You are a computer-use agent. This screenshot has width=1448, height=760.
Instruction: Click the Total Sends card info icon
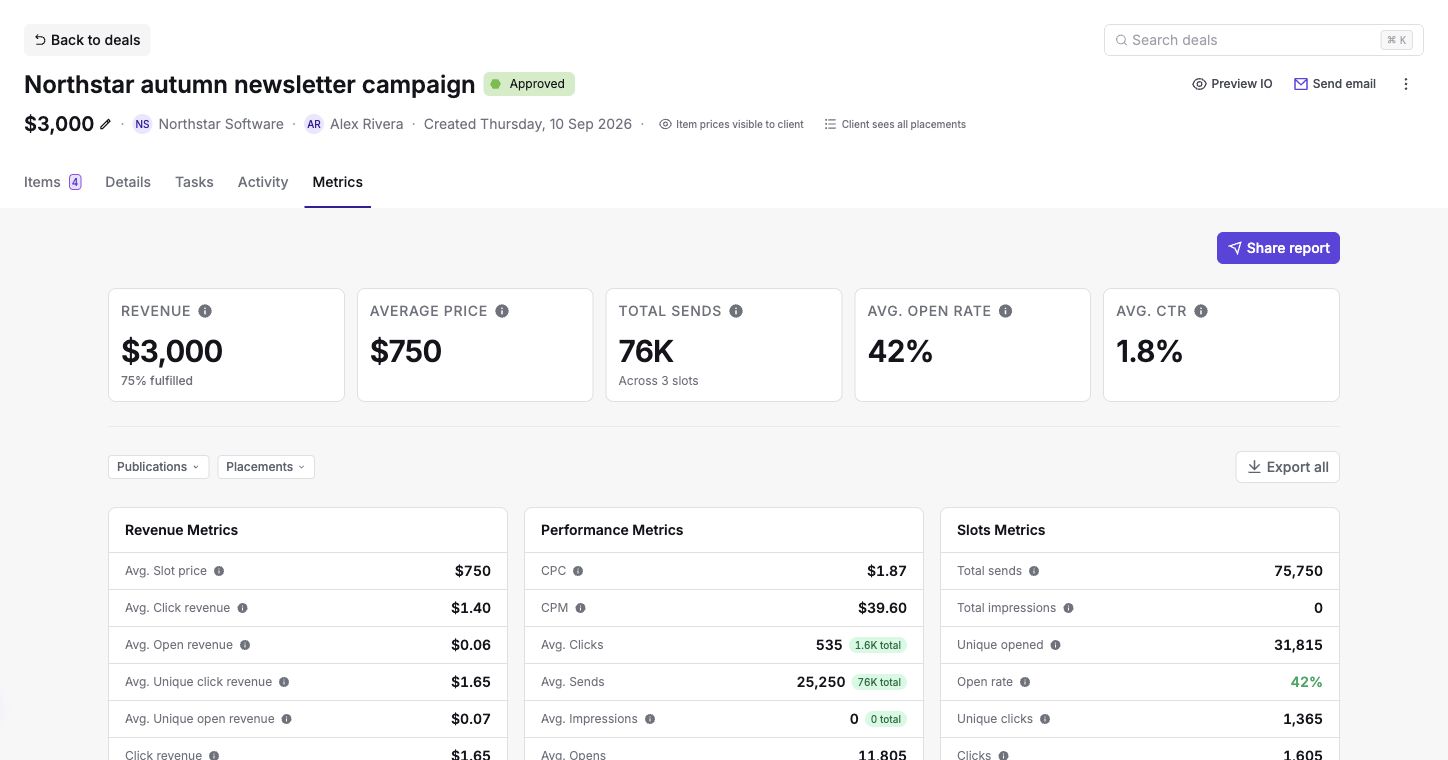tap(736, 311)
